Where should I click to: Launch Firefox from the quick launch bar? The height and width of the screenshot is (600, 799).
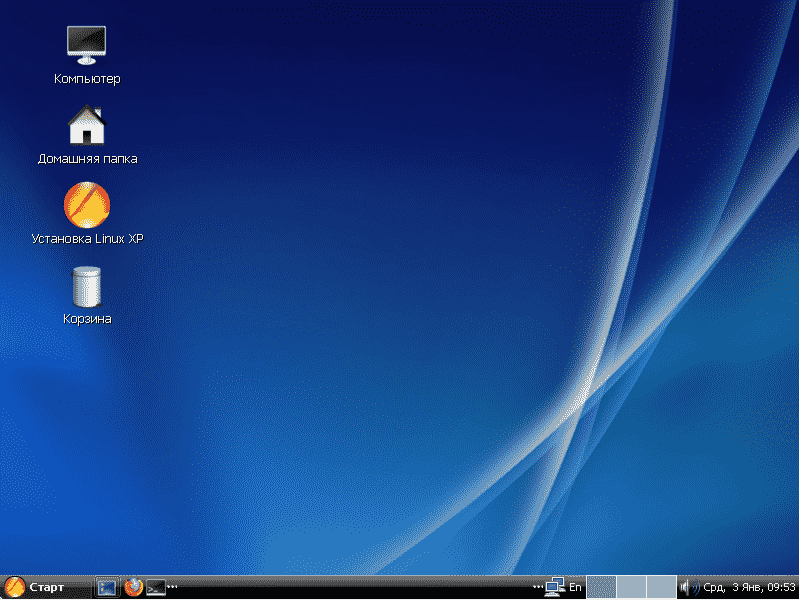pyautogui.click(x=133, y=588)
